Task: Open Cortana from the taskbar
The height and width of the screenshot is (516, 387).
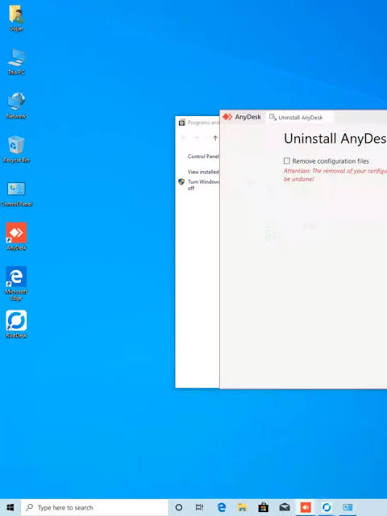Action: pyautogui.click(x=179, y=507)
